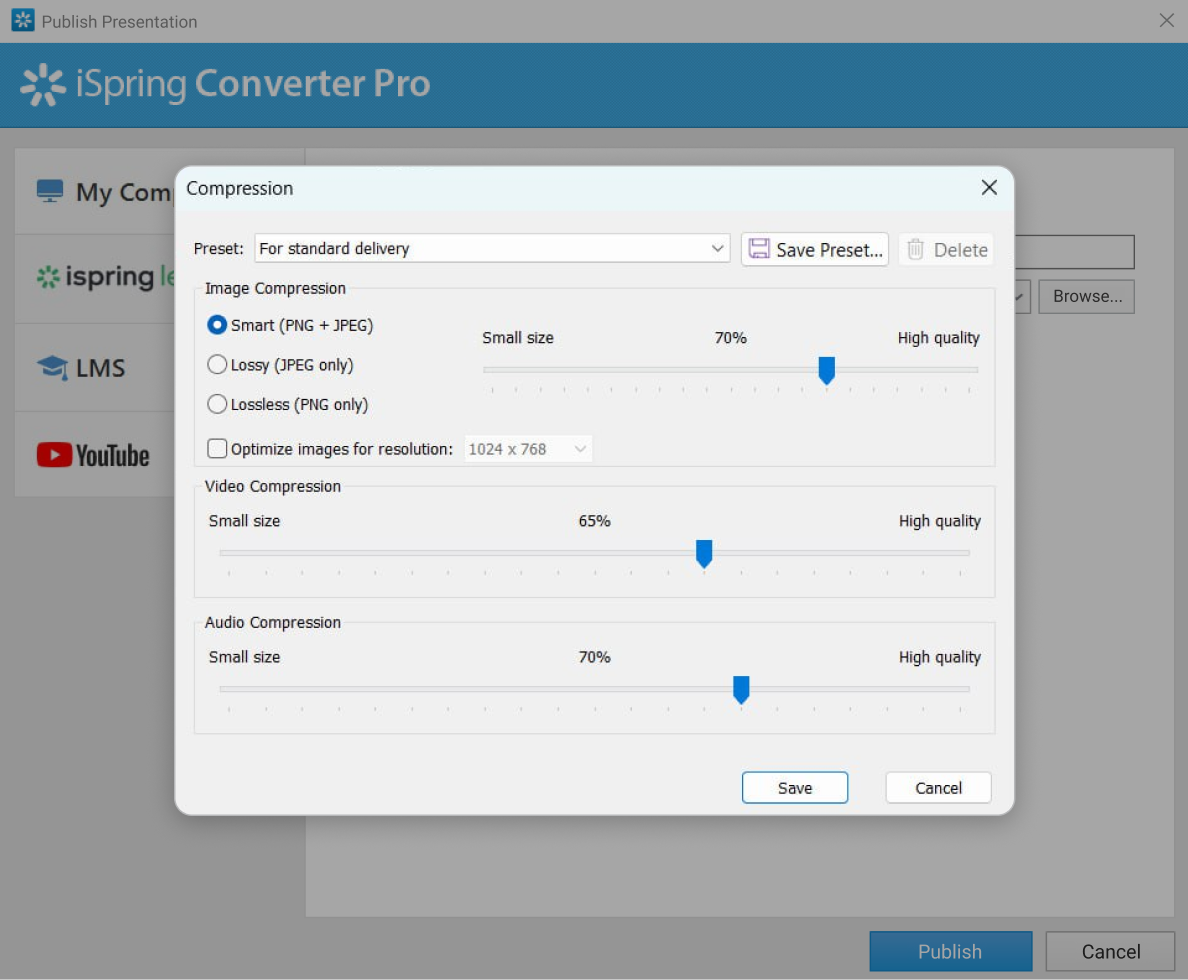Click the trash can icon on Delete
Image resolution: width=1188 pixels, height=980 pixels.
(915, 249)
